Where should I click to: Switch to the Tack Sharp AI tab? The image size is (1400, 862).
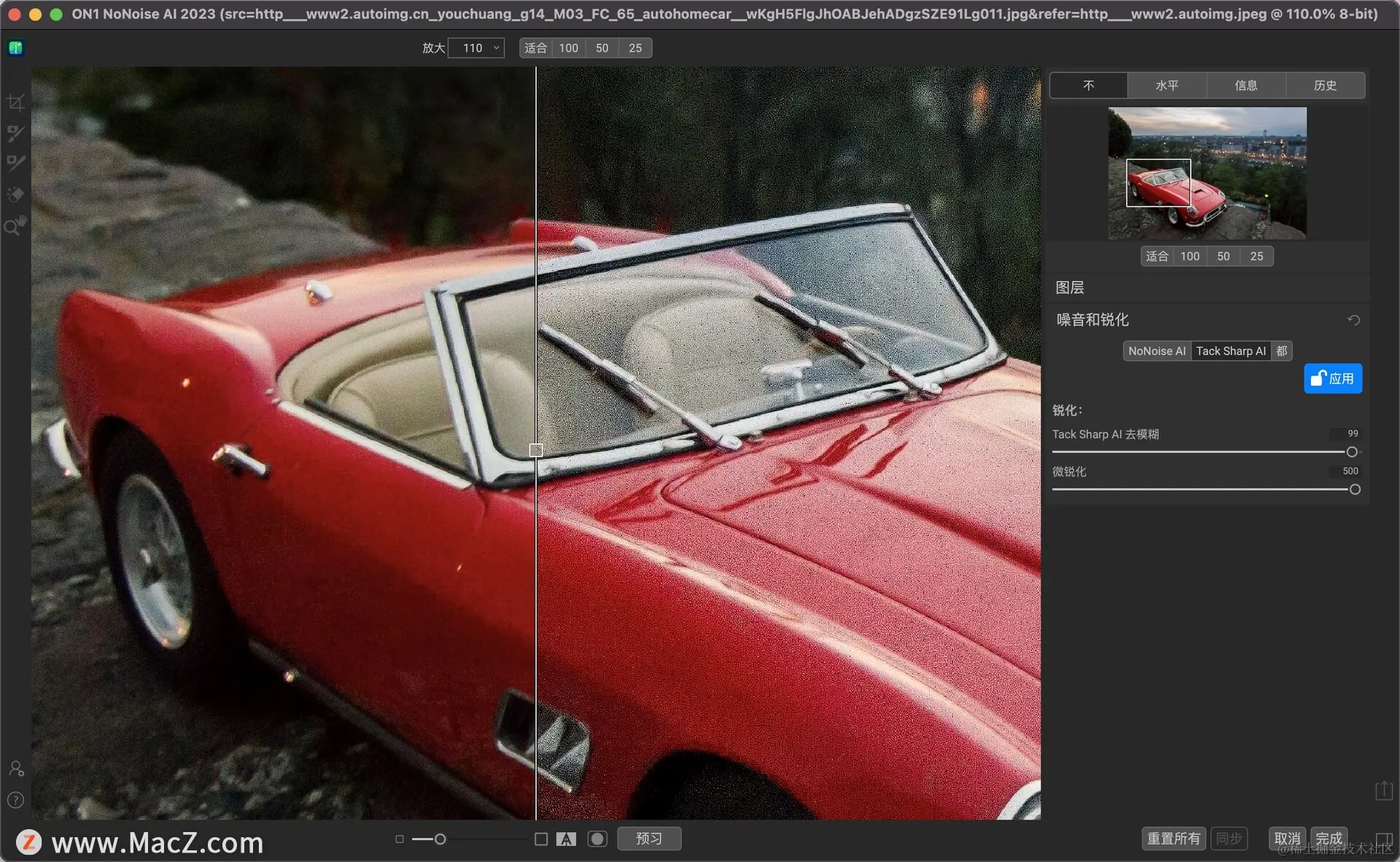[1231, 351]
